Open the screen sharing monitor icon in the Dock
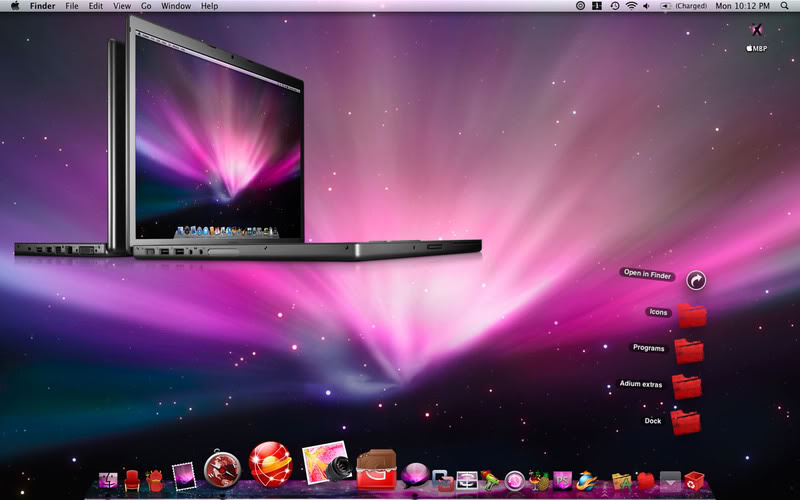The height and width of the screenshot is (500, 800). (x=466, y=481)
